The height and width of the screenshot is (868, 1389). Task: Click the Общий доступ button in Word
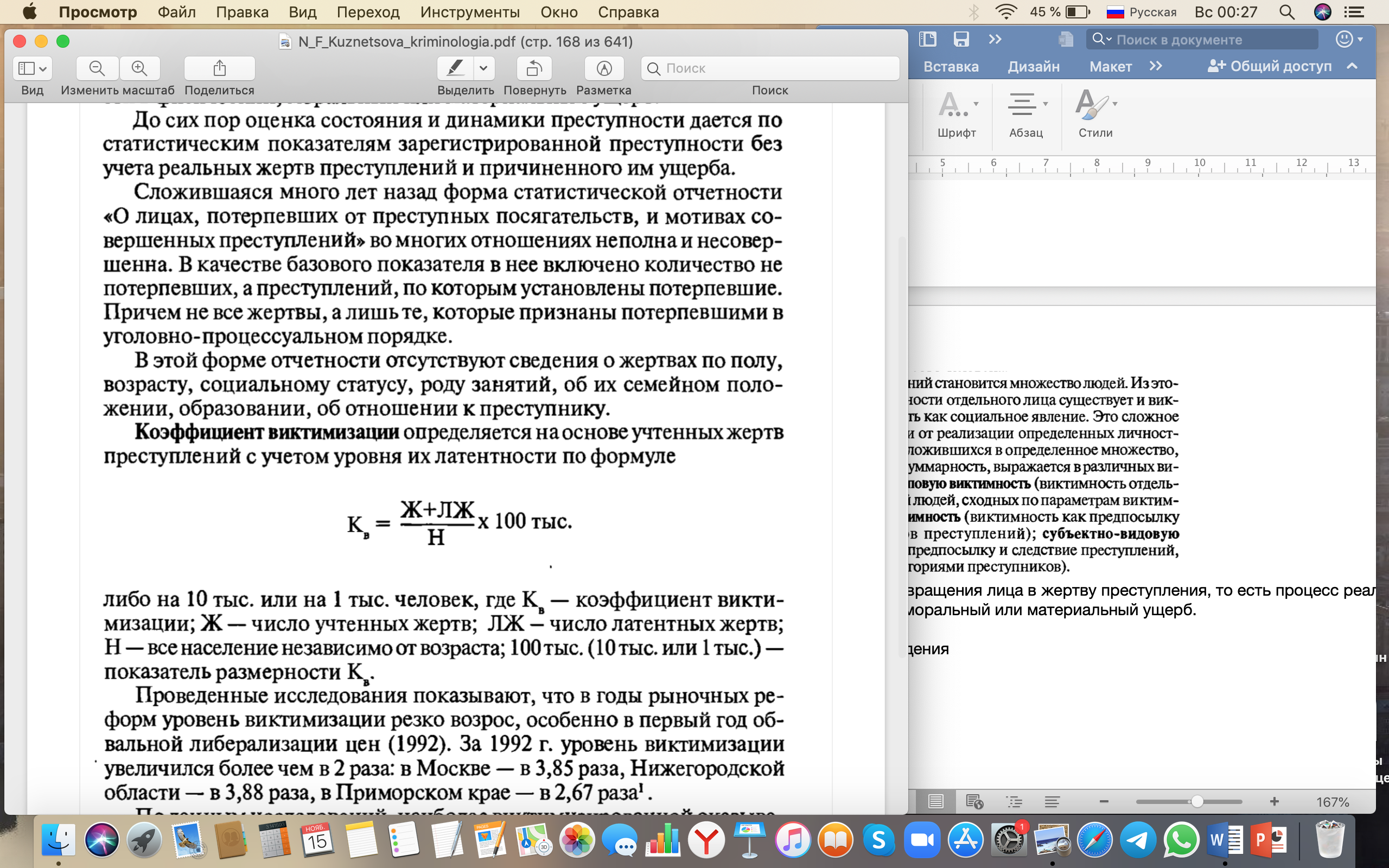click(1269, 66)
